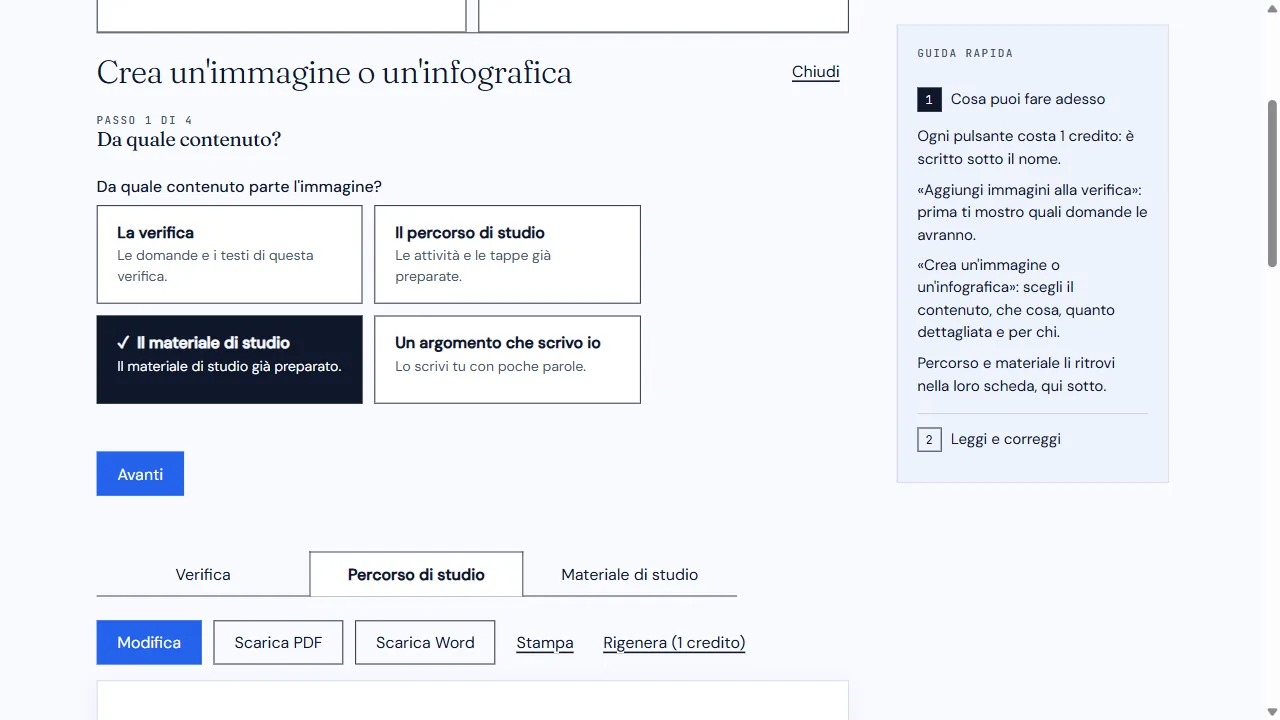This screenshot has height=720, width=1280.
Task: Regenerate with 'Rigenera (1 credito)' link
Action: (674, 643)
